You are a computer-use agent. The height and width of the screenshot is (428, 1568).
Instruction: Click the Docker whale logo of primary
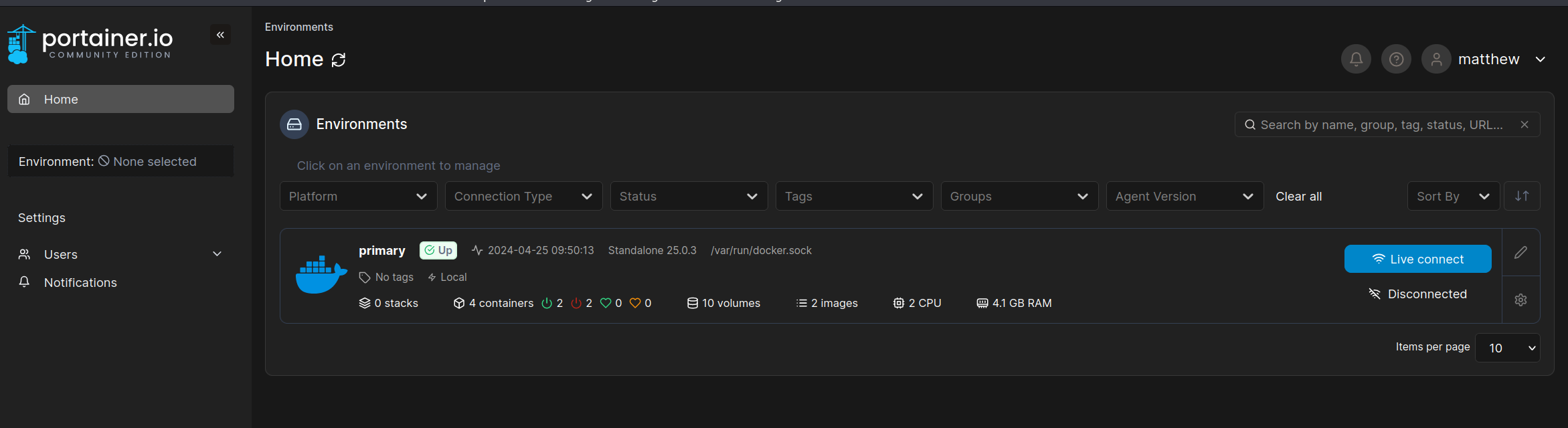click(x=321, y=275)
